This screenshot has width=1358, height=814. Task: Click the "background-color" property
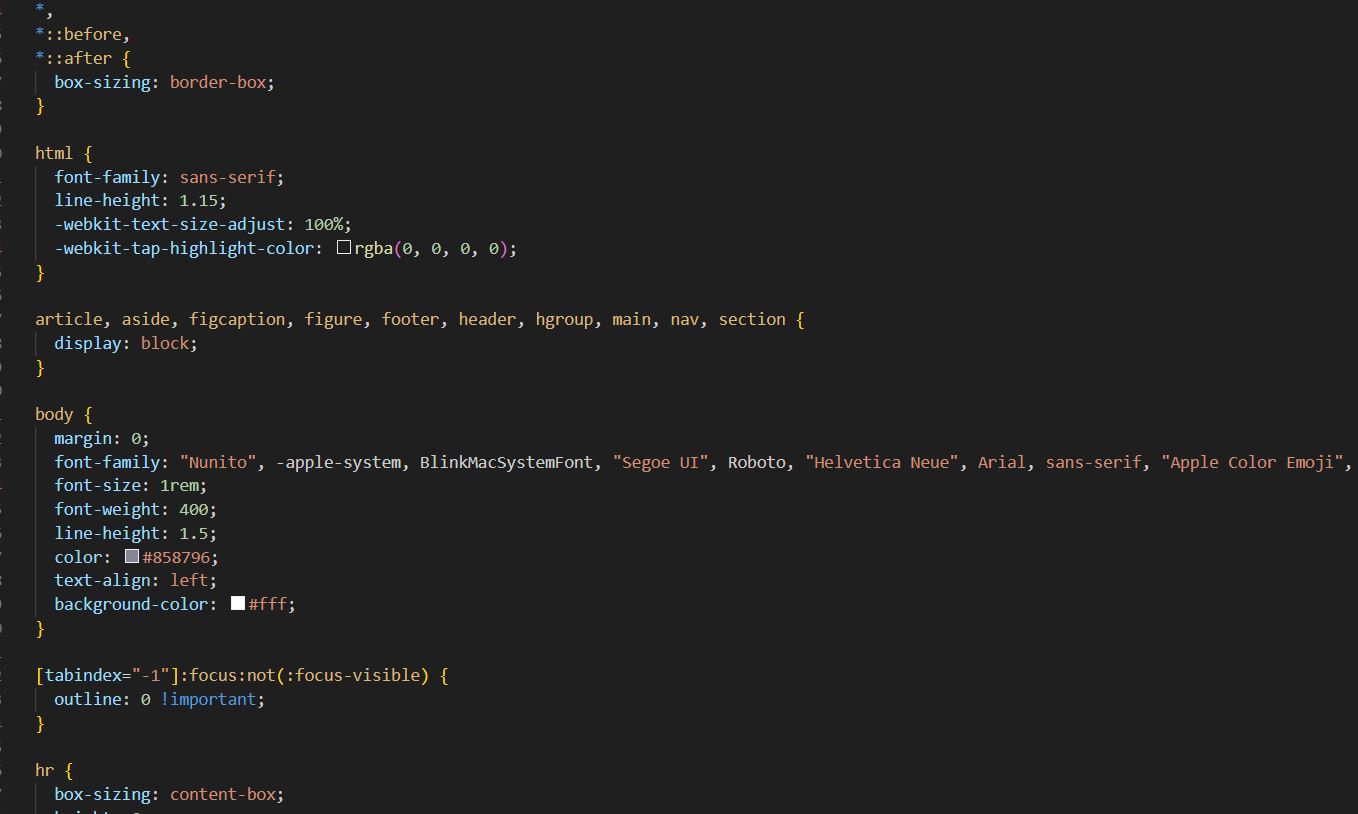[131, 604]
